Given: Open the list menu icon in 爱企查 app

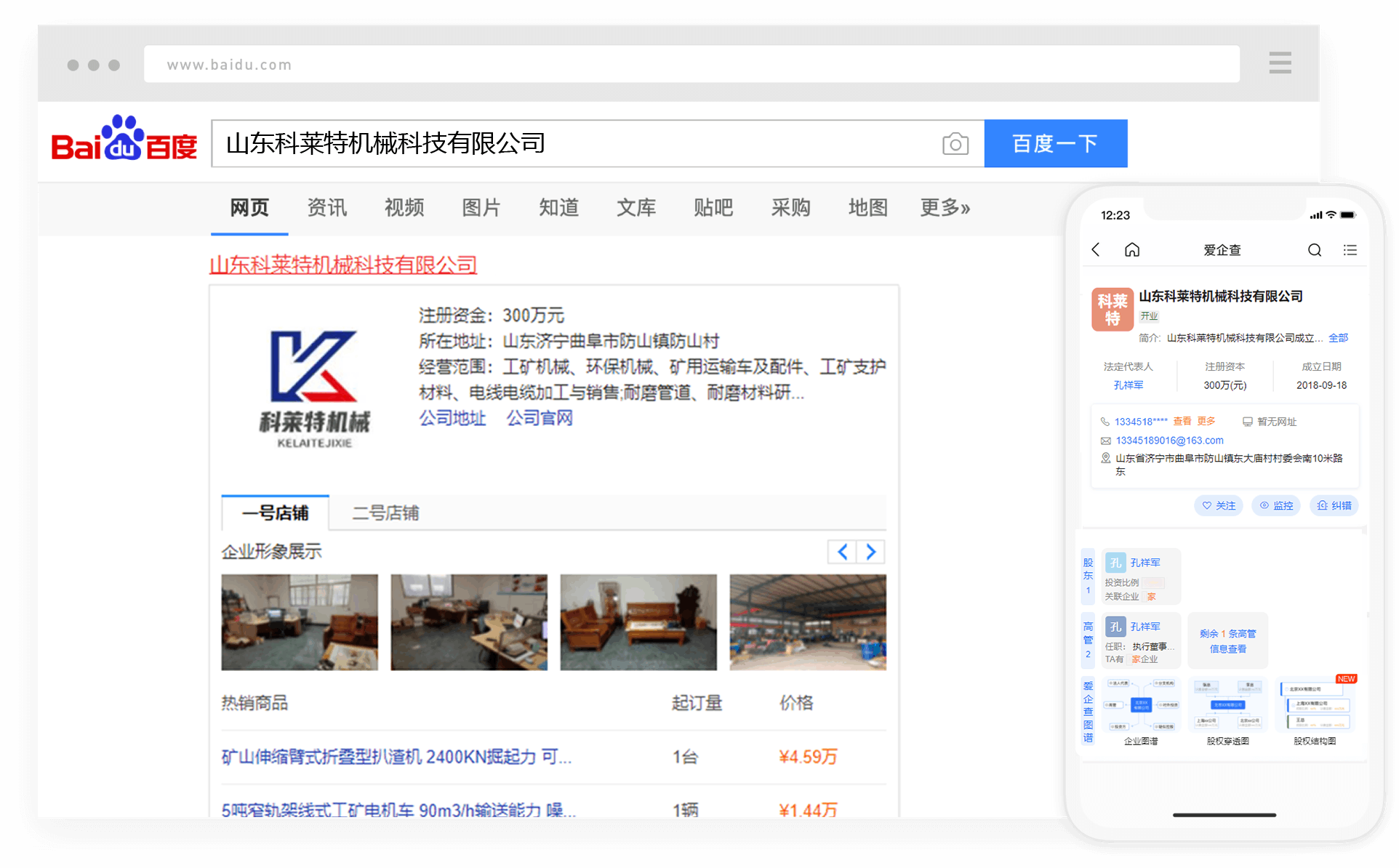Looking at the screenshot, I should (x=1350, y=250).
